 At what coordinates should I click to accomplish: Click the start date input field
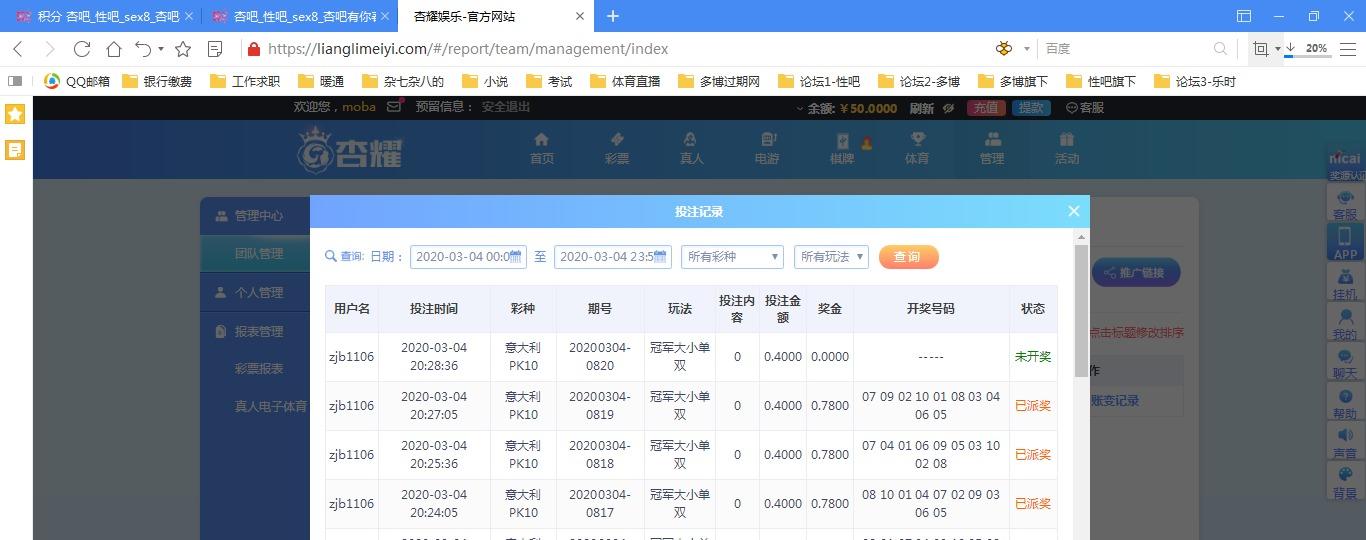[x=467, y=257]
